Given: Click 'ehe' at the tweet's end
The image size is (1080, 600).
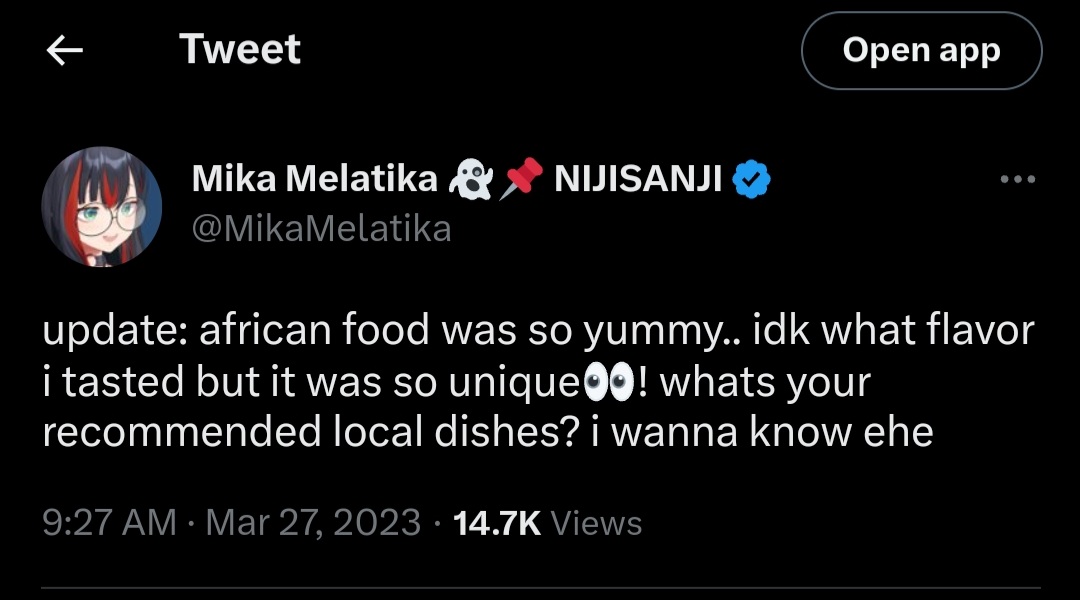Looking at the screenshot, I should point(902,433).
